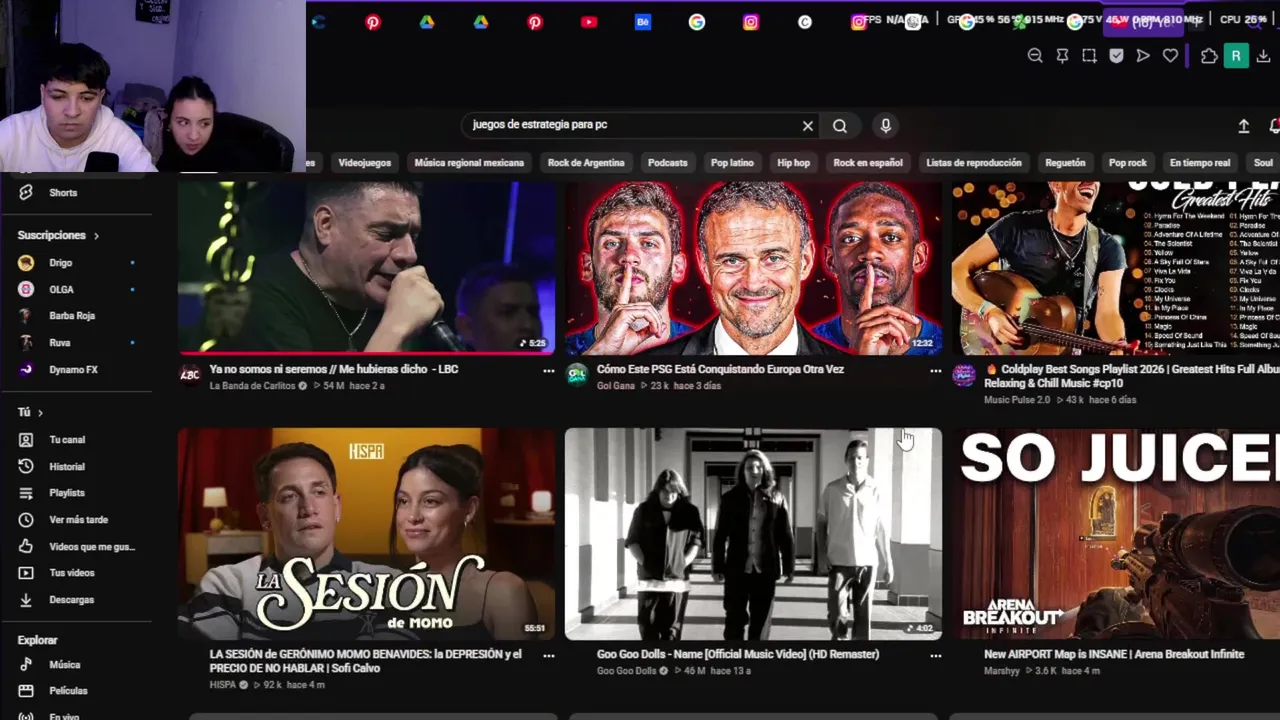Screen dimensions: 1280x720
Task: Open the extensions cube icon
Action: (1209, 56)
